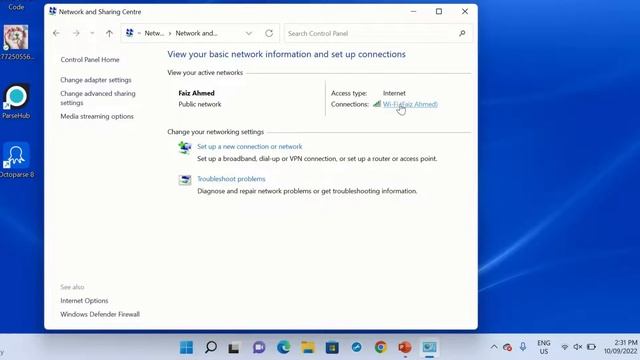640x360 pixels.
Task: Click the muted volume tray icon
Action: click(578, 347)
